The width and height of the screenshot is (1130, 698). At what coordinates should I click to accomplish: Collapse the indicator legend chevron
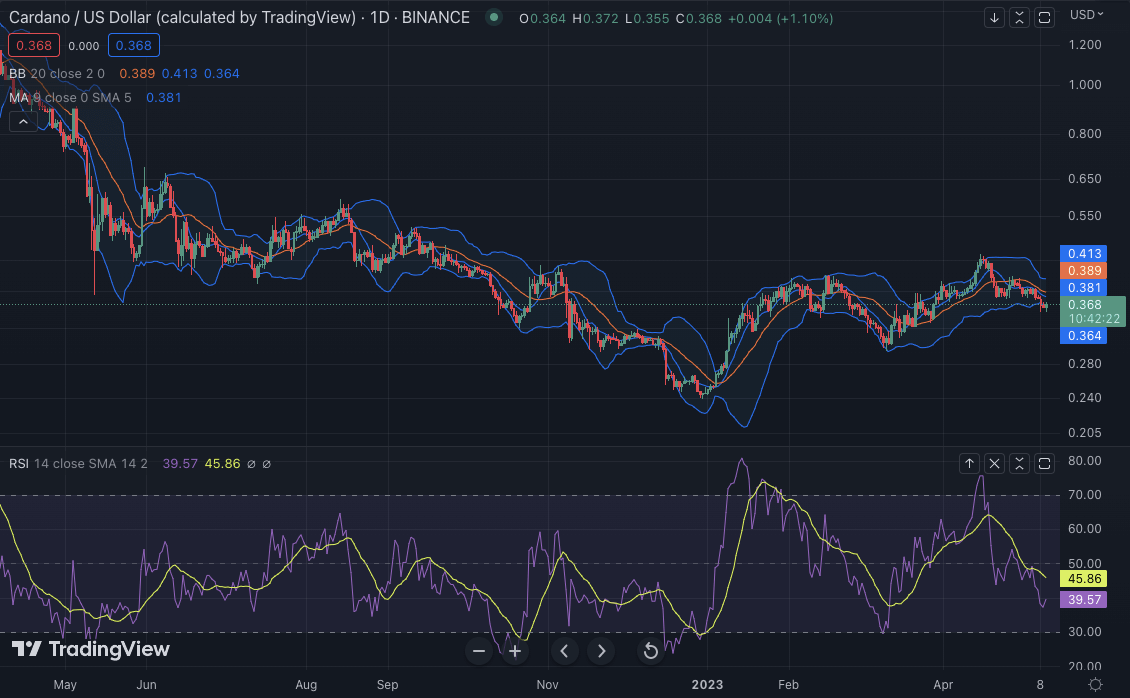click(23, 122)
